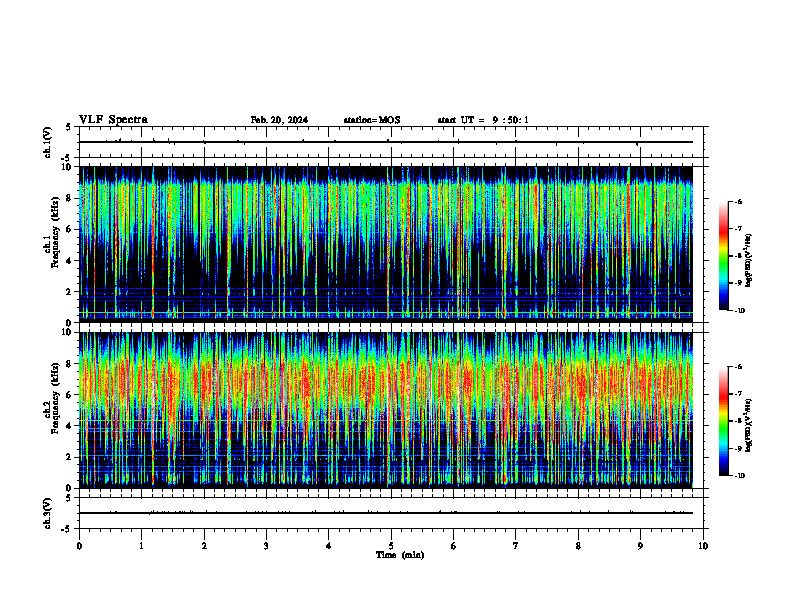
Task: Click time axis tick label "3"
Action: pos(266,546)
